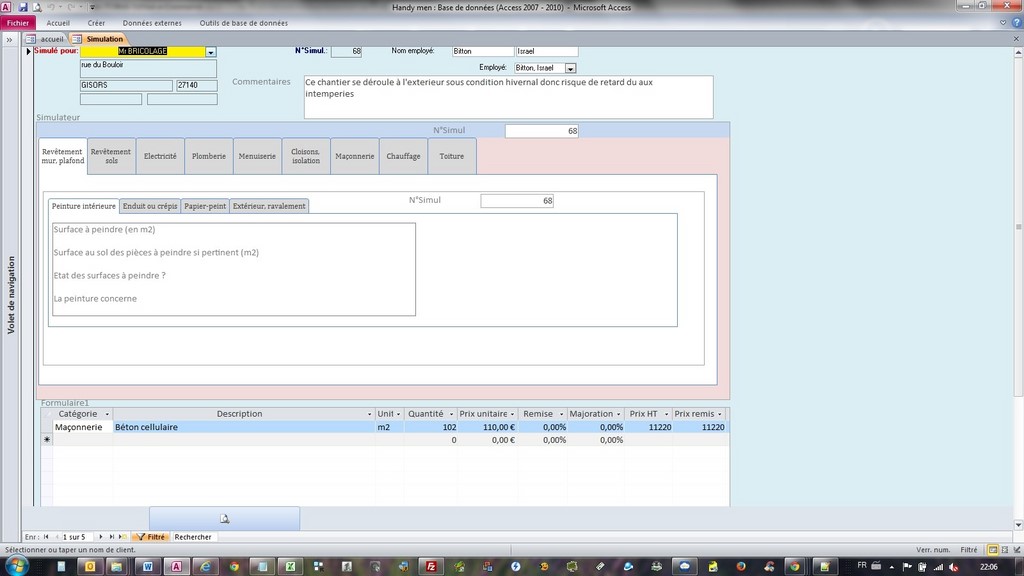
Task: Open FileZilla from the Windows taskbar
Action: (x=431, y=567)
